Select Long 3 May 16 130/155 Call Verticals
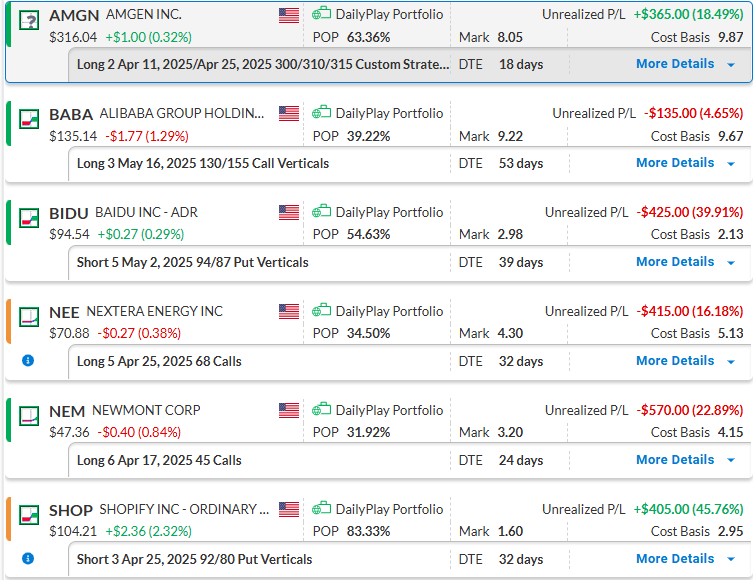The height and width of the screenshot is (580, 753). click(203, 163)
